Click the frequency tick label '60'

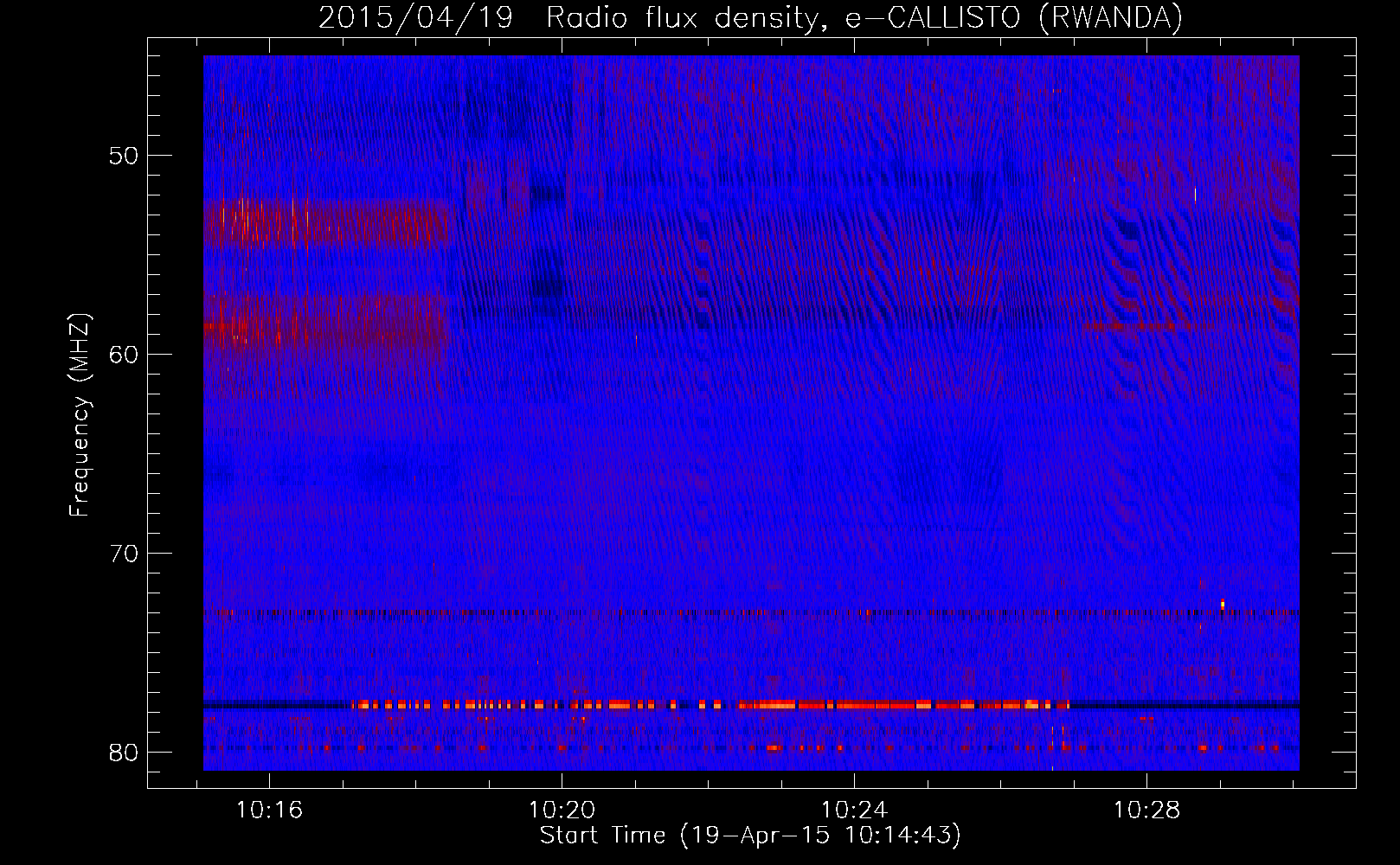click(125, 355)
